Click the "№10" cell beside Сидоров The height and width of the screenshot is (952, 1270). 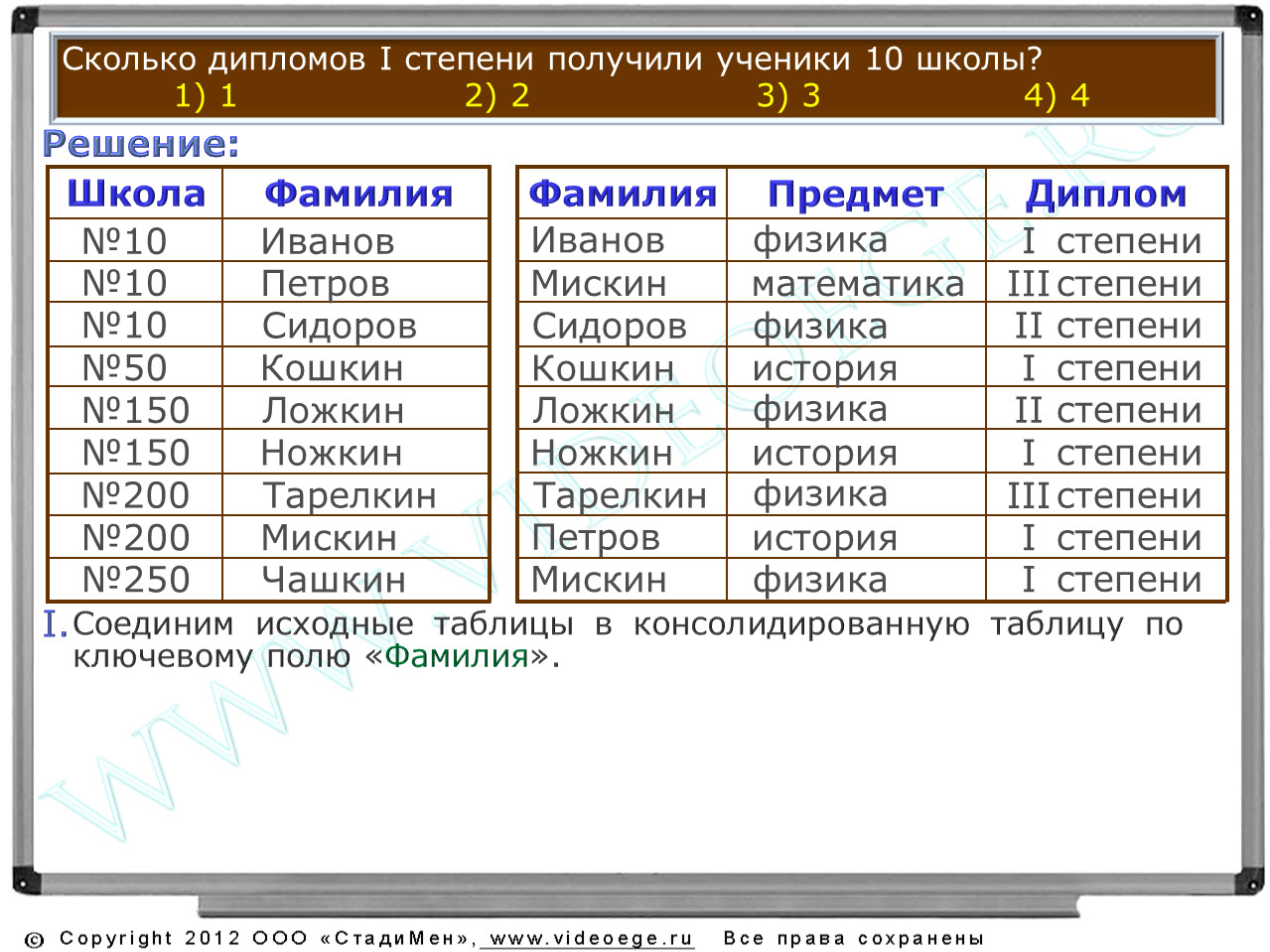point(124,326)
